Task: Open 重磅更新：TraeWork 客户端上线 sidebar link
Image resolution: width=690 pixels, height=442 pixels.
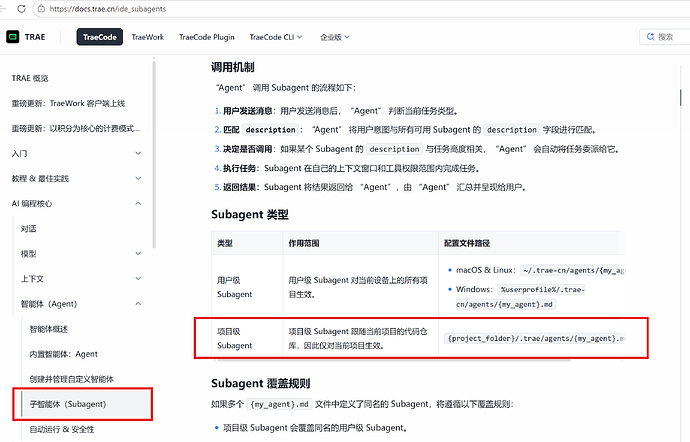Action: click(x=68, y=103)
